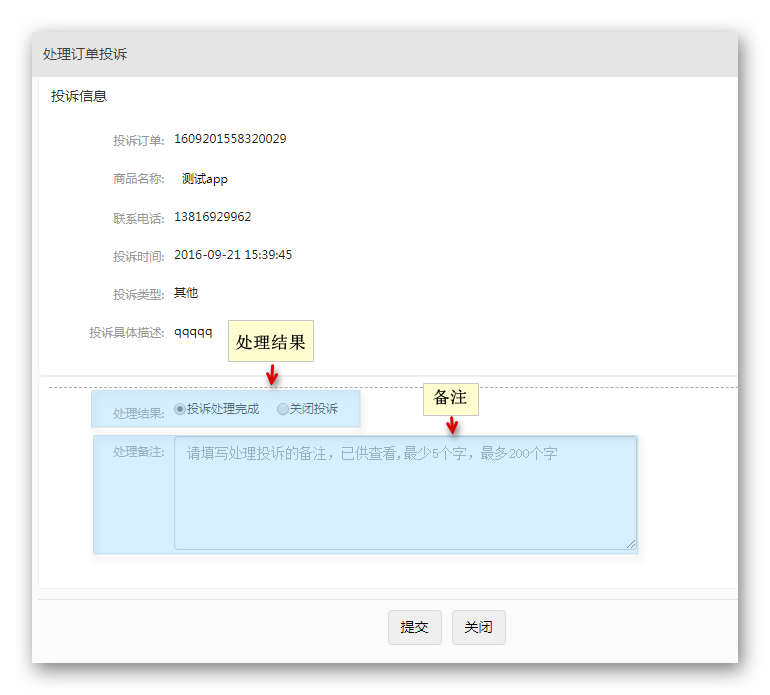The width and height of the screenshot is (770, 695).
Task: Click the phone number 13816929962
Action: coord(213,217)
